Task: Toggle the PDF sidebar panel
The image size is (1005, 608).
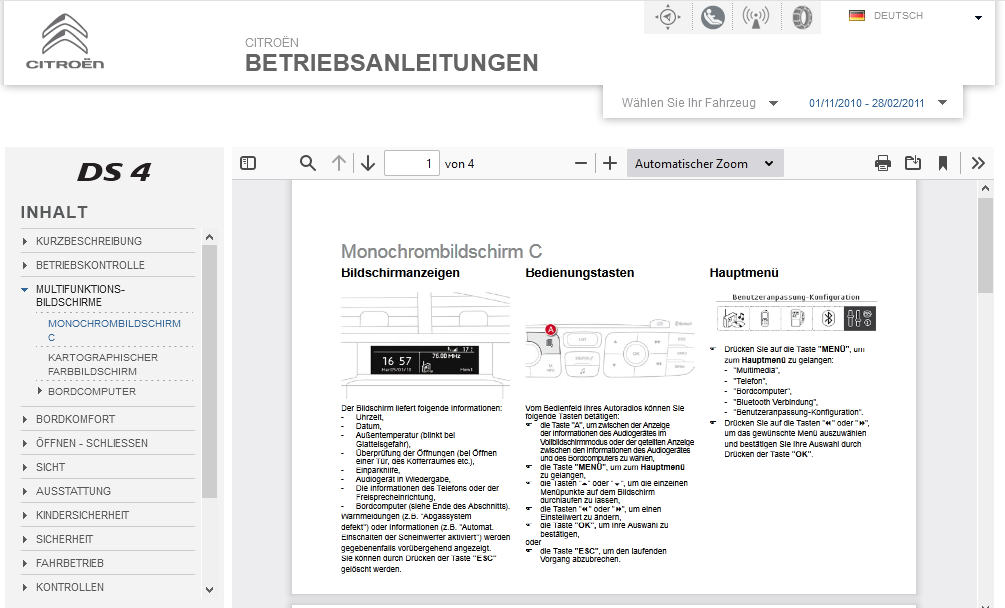Action: coord(248,163)
